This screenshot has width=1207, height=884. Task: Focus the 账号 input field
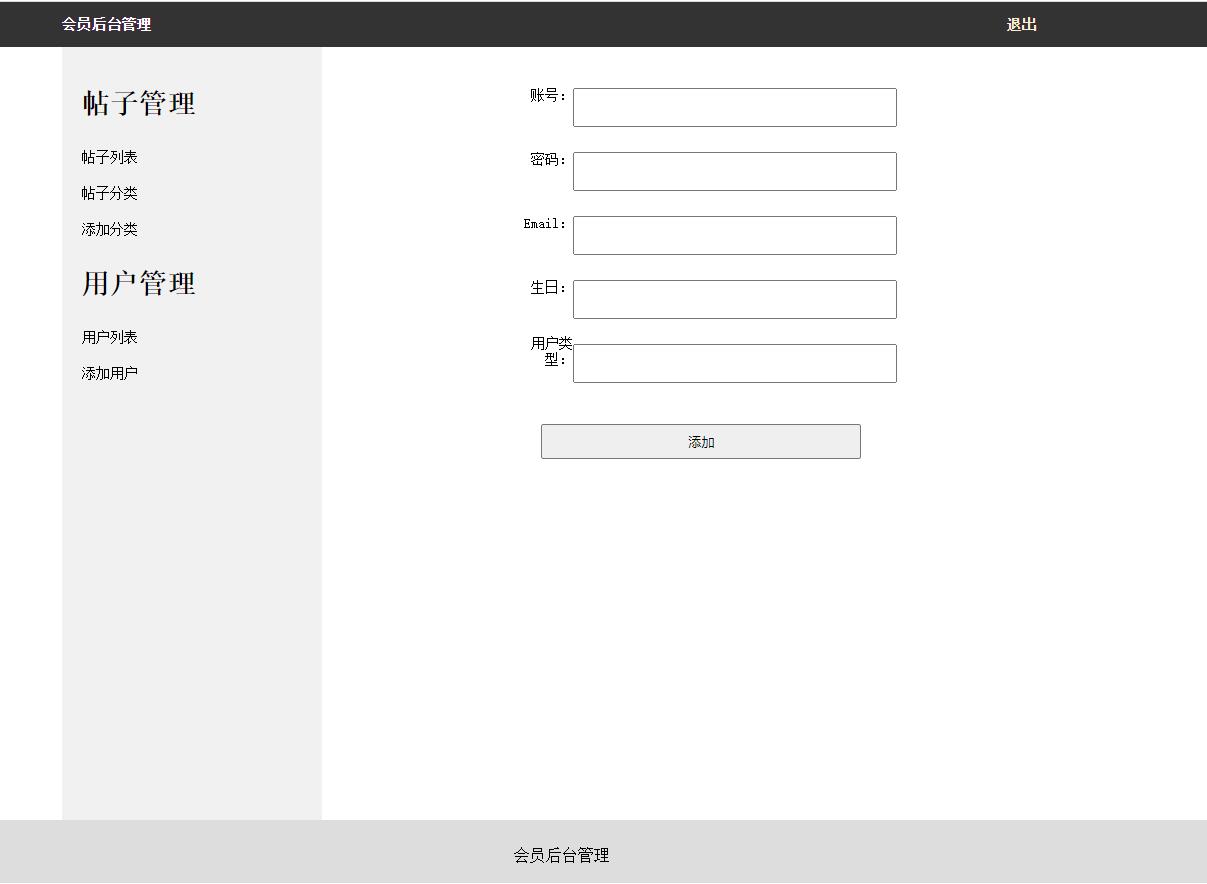pyautogui.click(x=734, y=108)
